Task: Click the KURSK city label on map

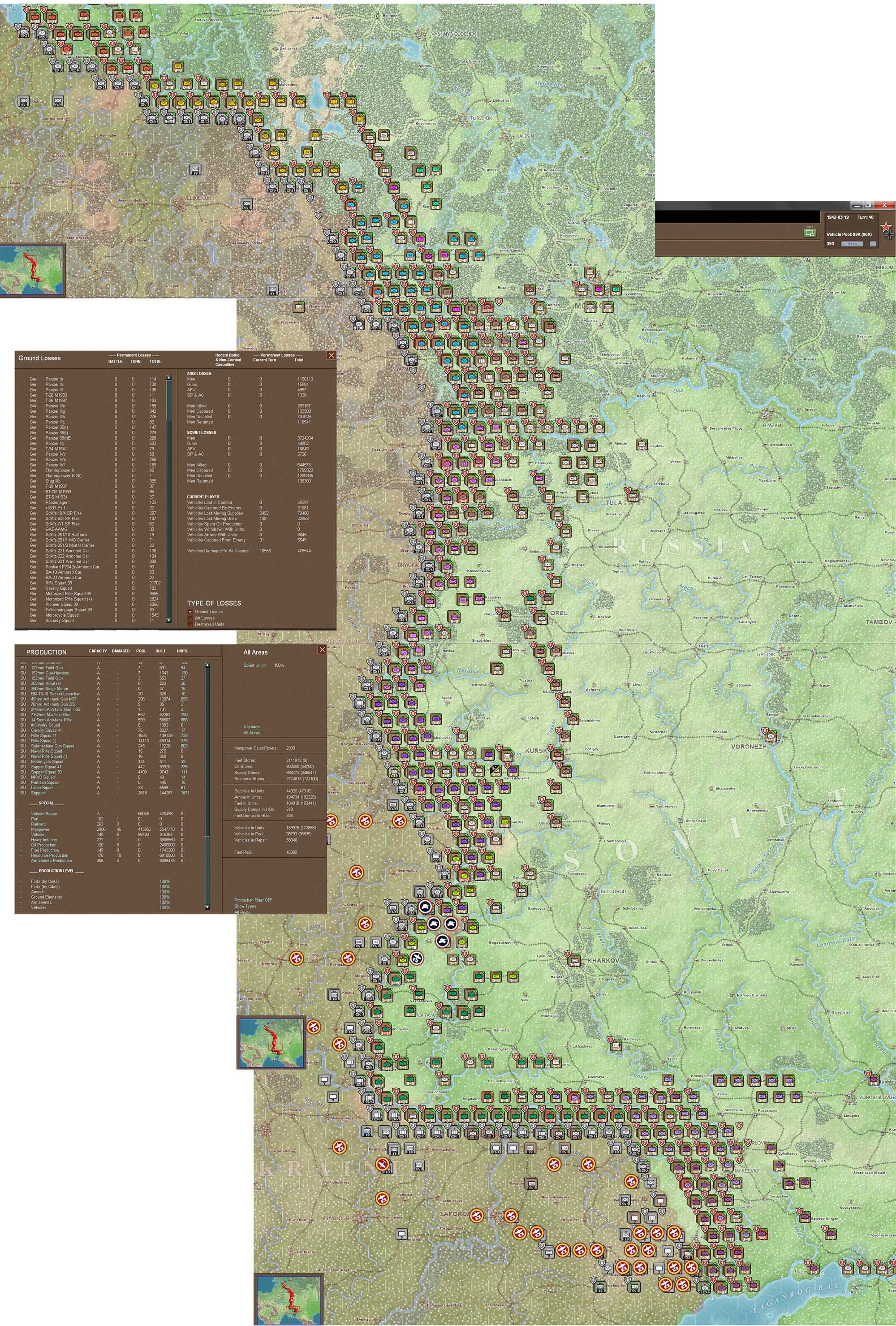Action: [x=535, y=750]
